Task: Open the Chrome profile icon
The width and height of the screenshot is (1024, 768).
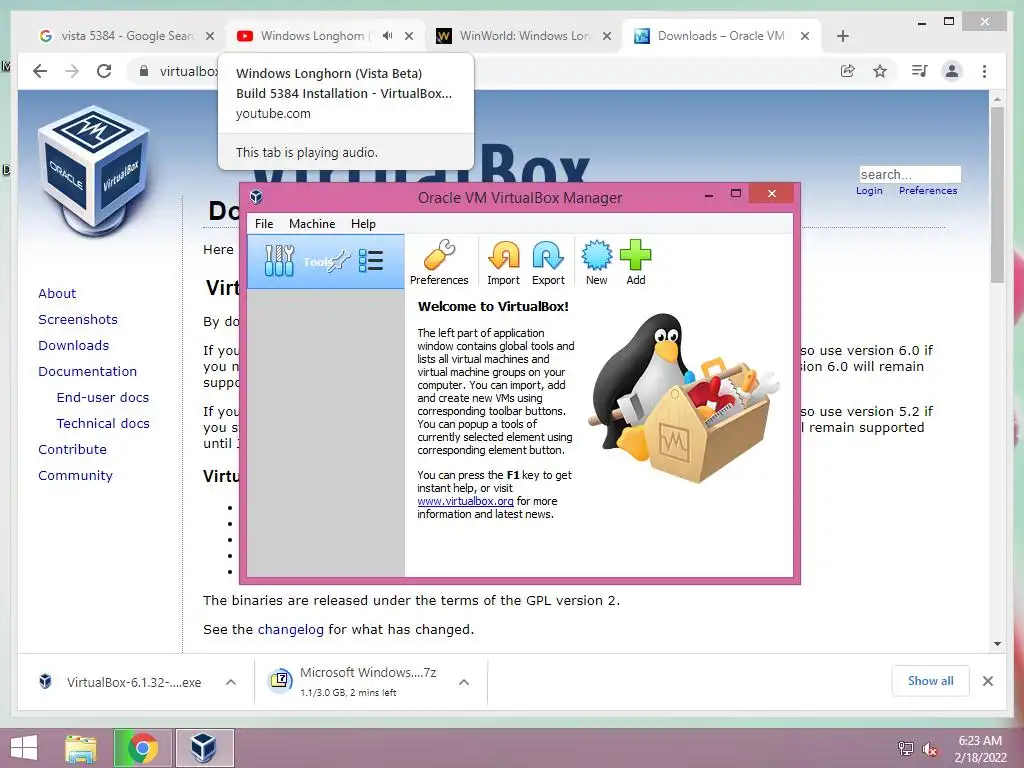Action: (952, 71)
